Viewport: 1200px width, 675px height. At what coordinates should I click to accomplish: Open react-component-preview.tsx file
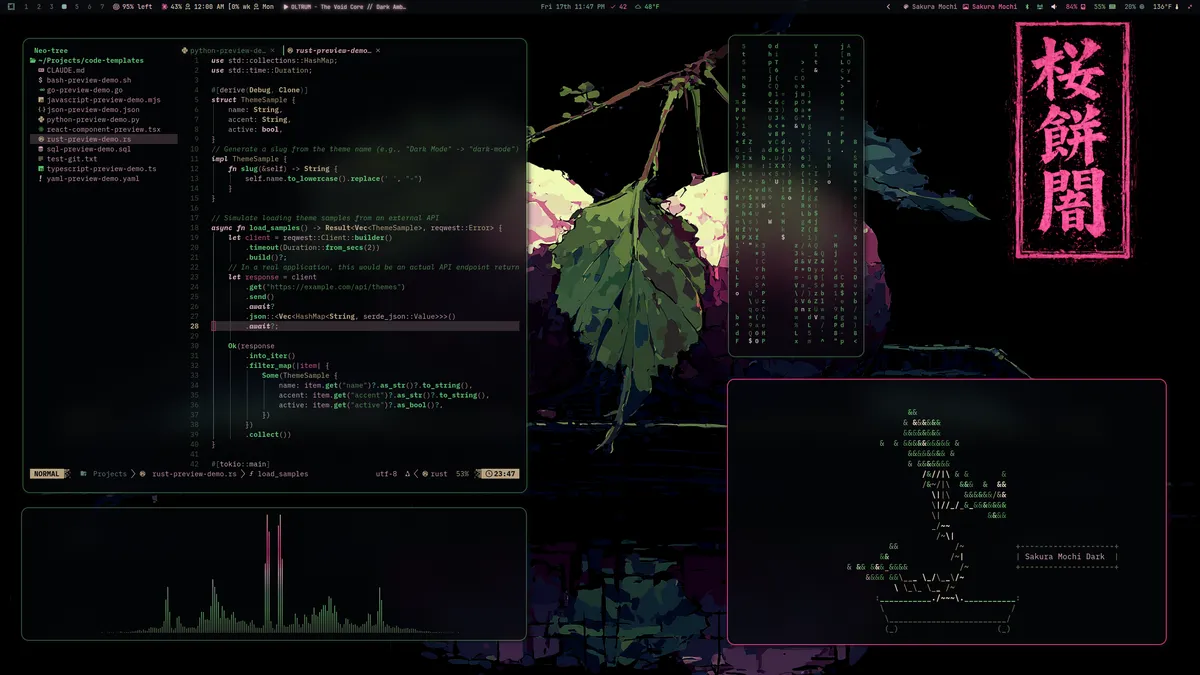[x=103, y=129]
